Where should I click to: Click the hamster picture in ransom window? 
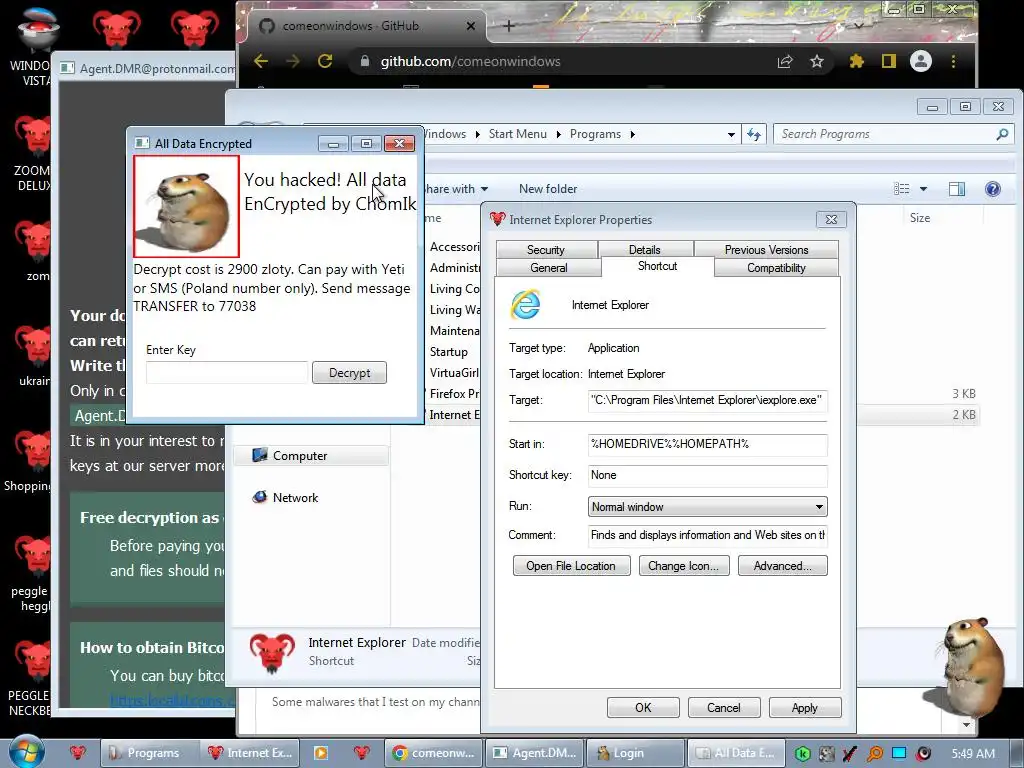tap(187, 206)
